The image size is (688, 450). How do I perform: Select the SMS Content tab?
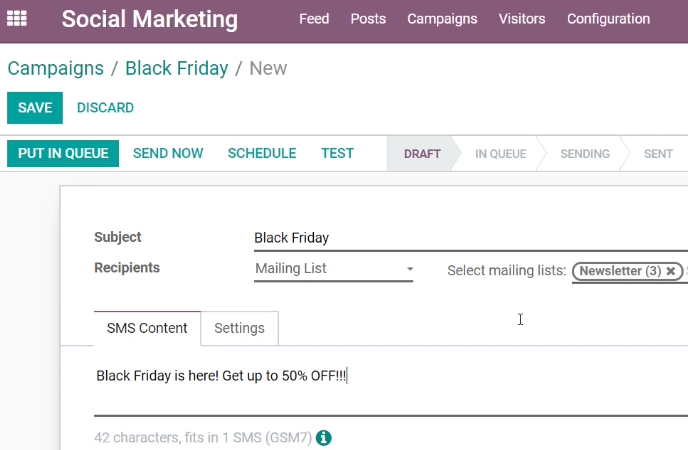click(147, 328)
